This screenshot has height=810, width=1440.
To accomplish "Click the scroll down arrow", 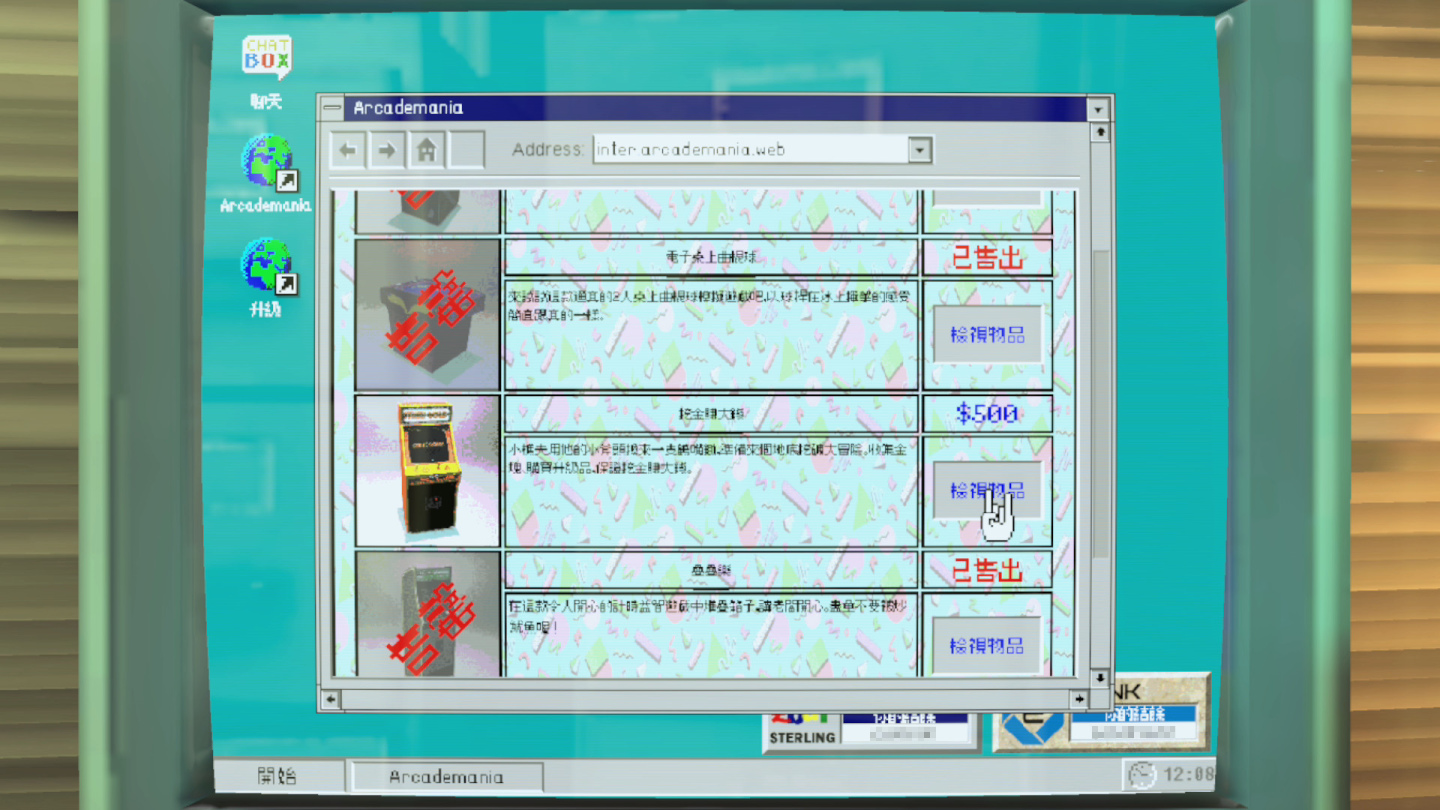I will coord(1100,677).
